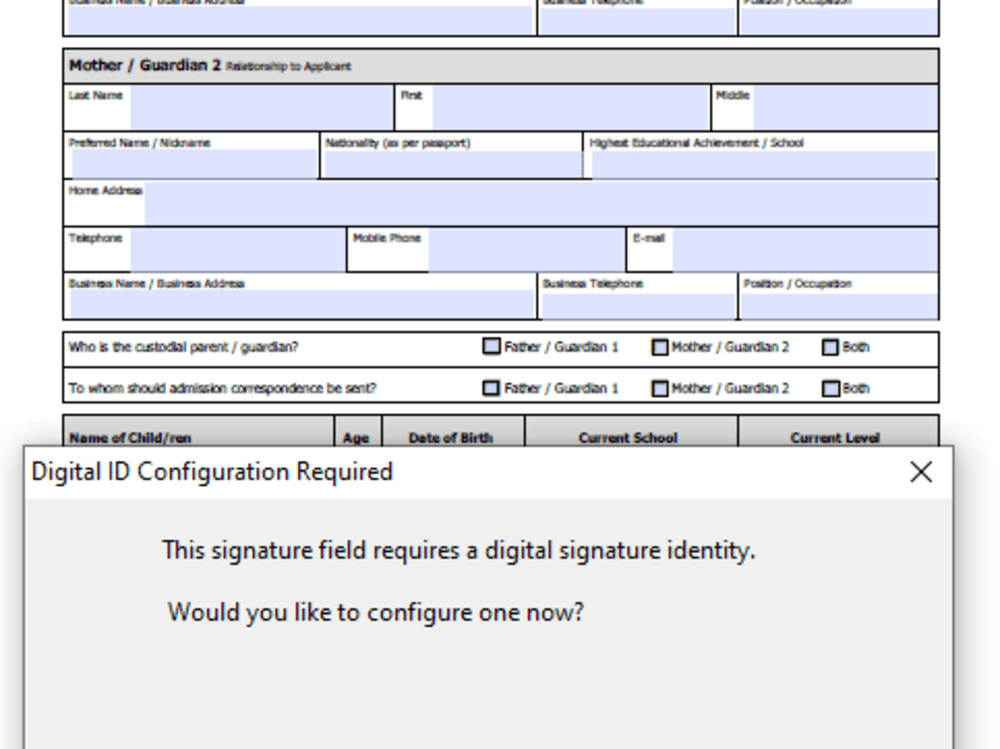Check Father / Guardian 1 for admission correspondence

pyautogui.click(x=491, y=388)
